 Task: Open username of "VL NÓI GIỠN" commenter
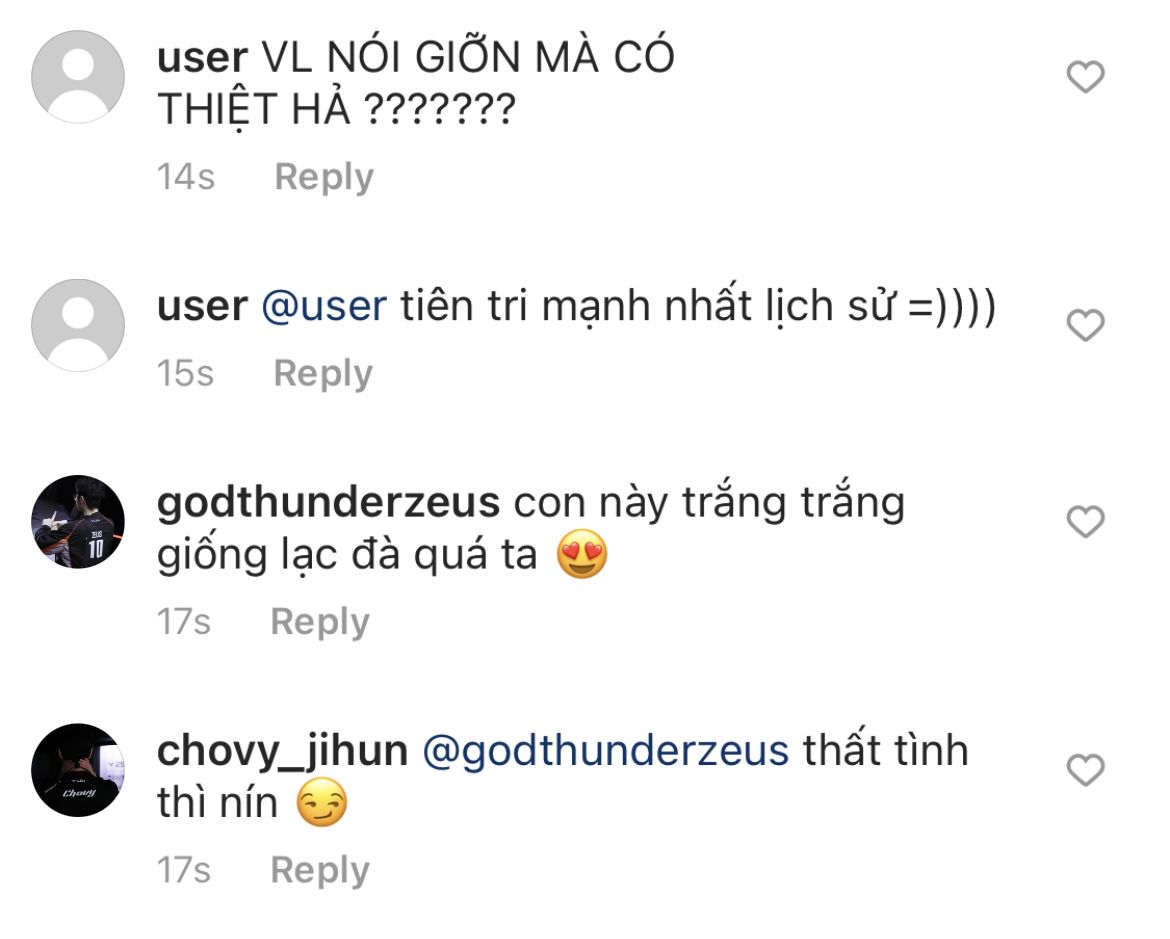(202, 58)
